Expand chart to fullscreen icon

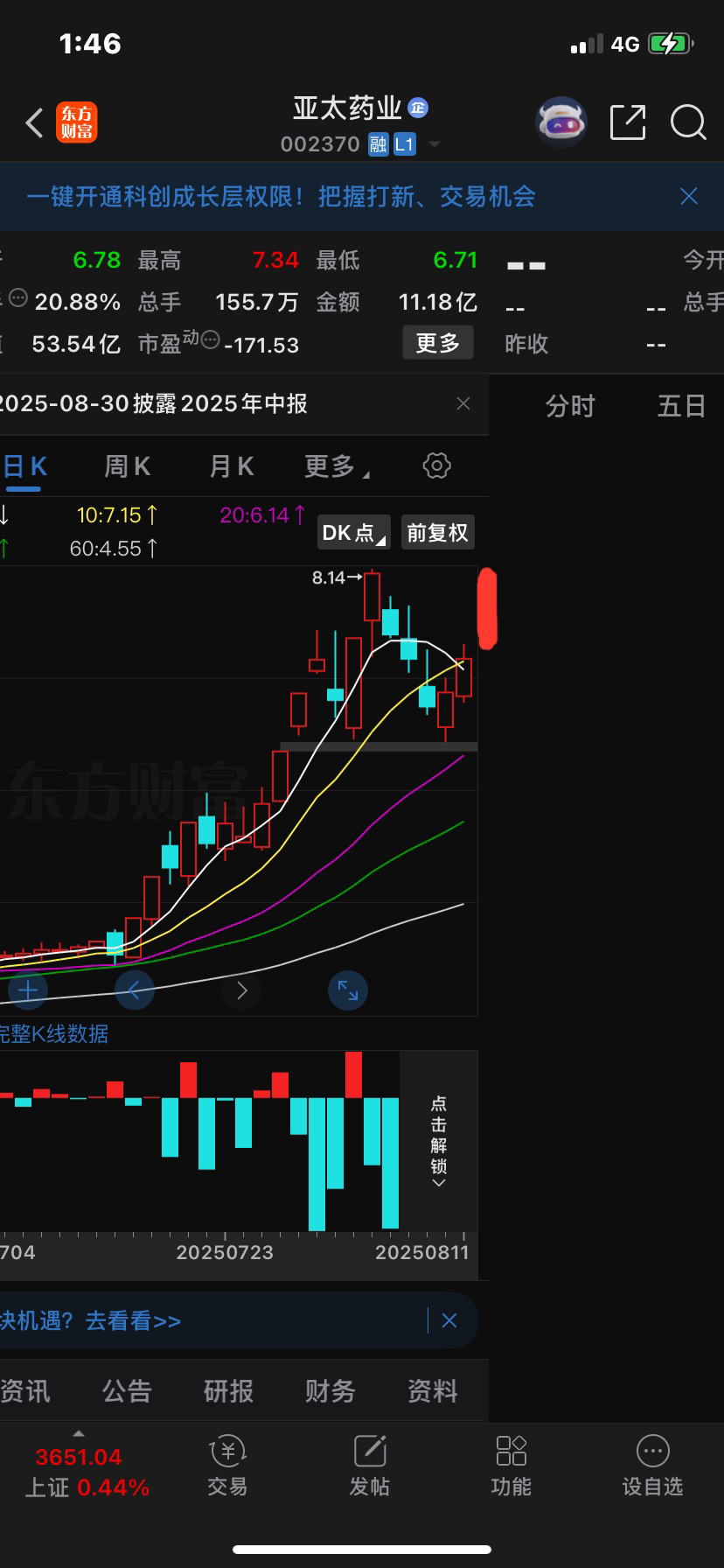[348, 990]
